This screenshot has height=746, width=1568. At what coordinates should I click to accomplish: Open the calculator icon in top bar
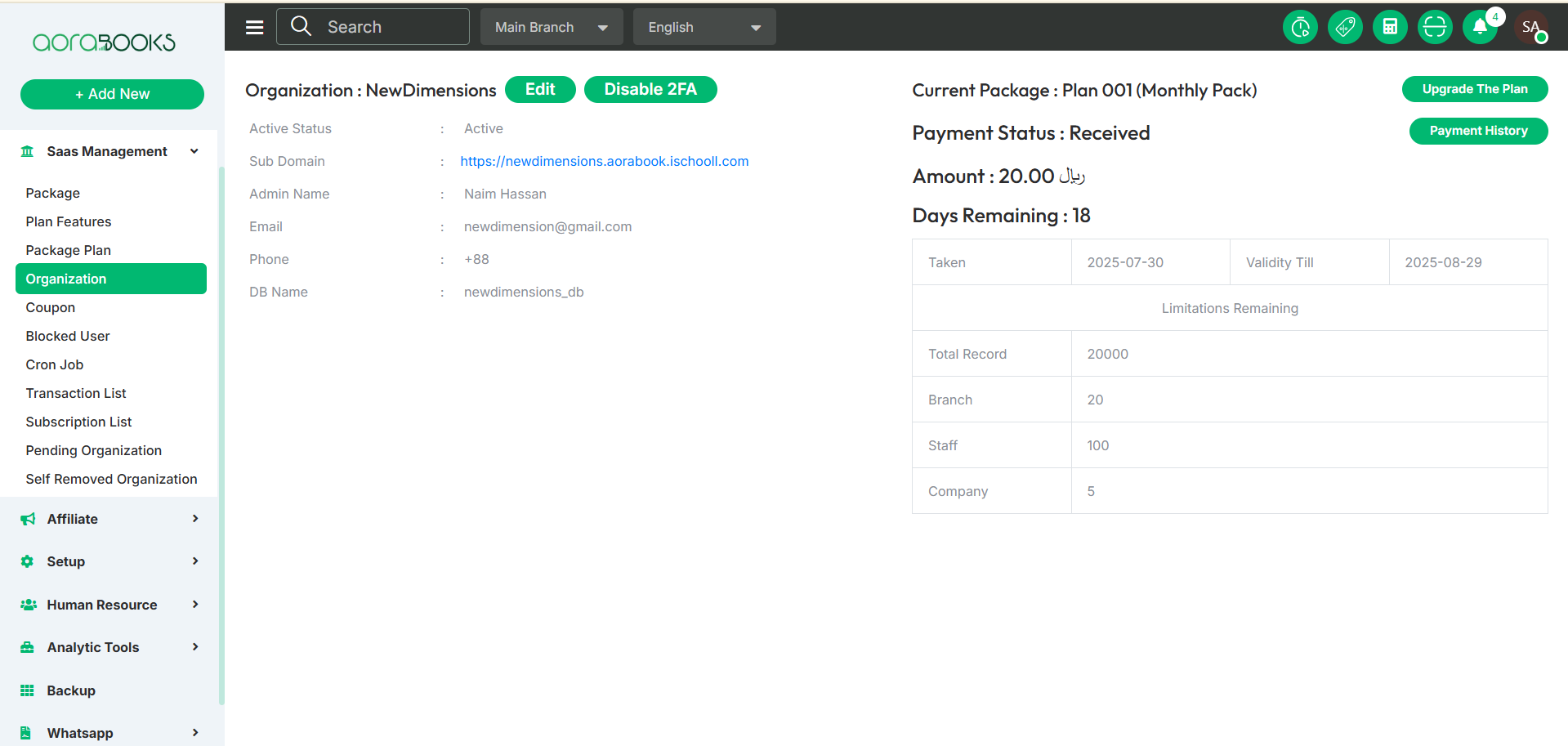coord(1390,27)
